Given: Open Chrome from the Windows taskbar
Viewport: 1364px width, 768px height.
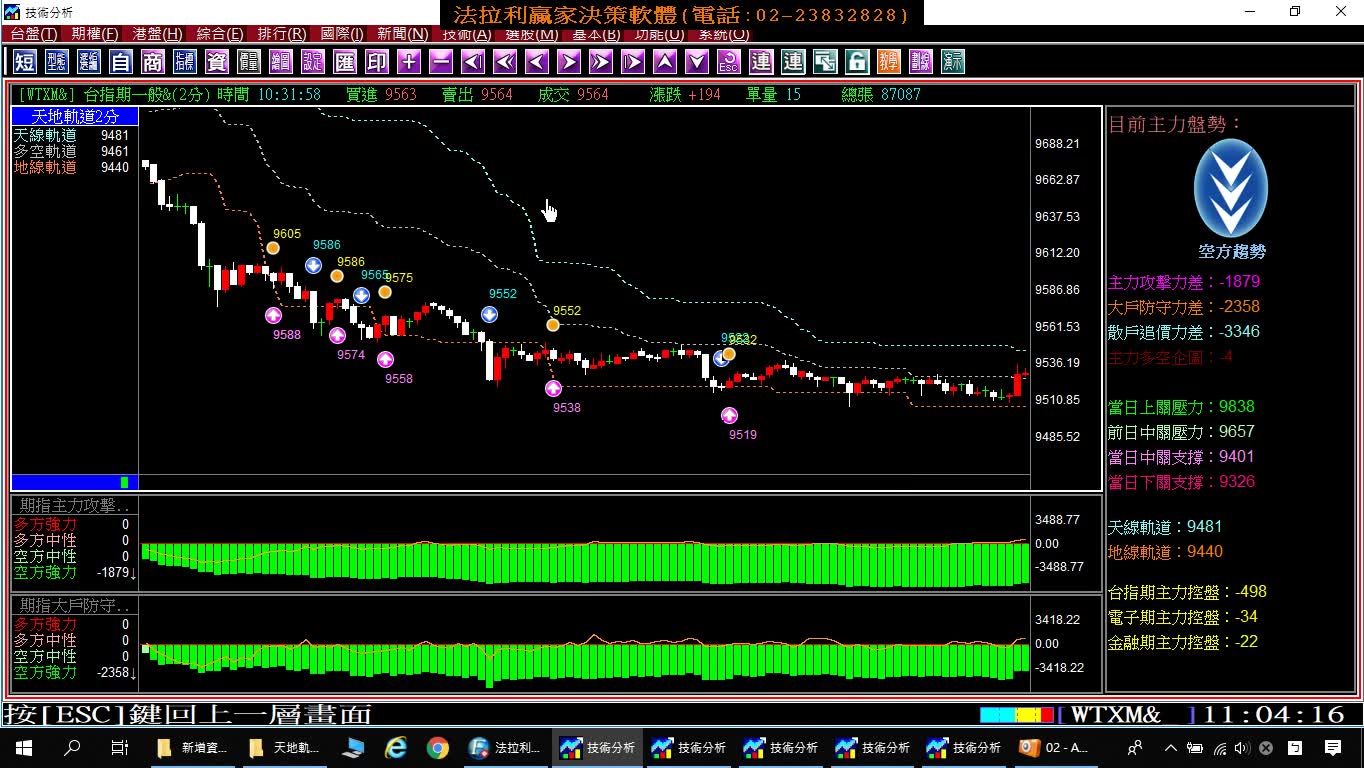Looking at the screenshot, I should (437, 748).
